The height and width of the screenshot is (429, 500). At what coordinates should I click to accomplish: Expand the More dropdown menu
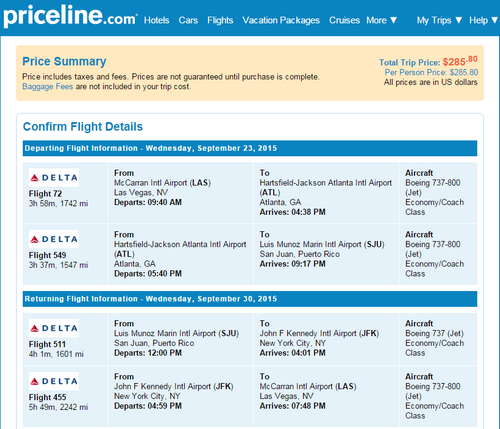(382, 20)
